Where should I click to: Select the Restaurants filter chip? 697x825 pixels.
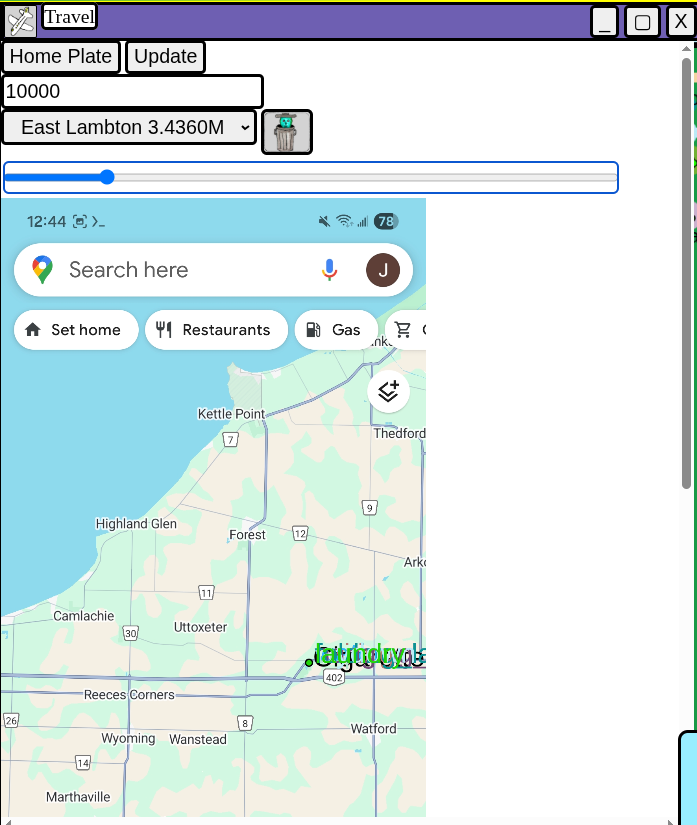click(216, 330)
